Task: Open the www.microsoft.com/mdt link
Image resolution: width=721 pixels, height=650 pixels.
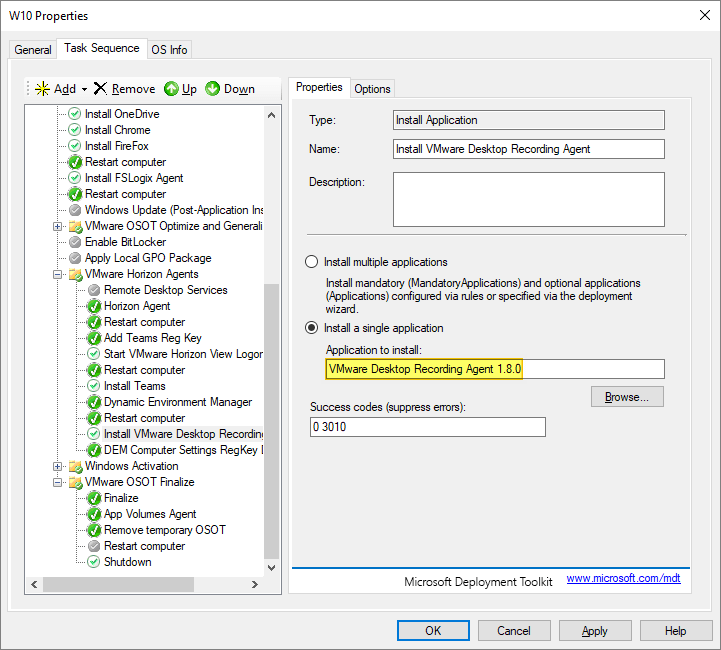Action: click(623, 578)
